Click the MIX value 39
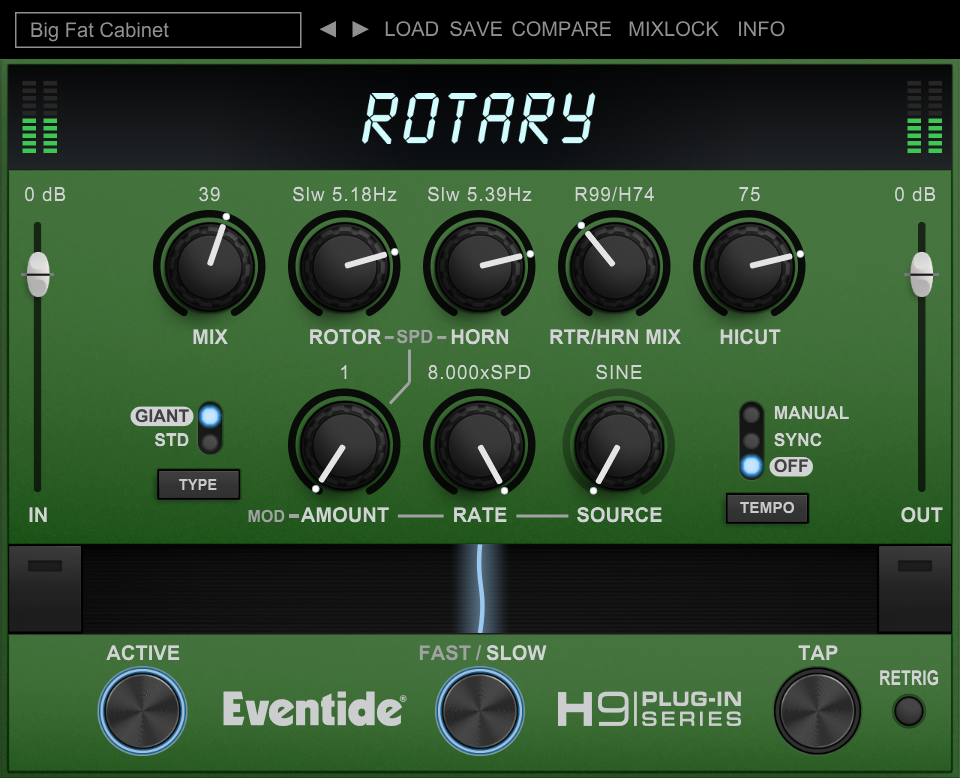The width and height of the screenshot is (960, 778). (x=209, y=195)
